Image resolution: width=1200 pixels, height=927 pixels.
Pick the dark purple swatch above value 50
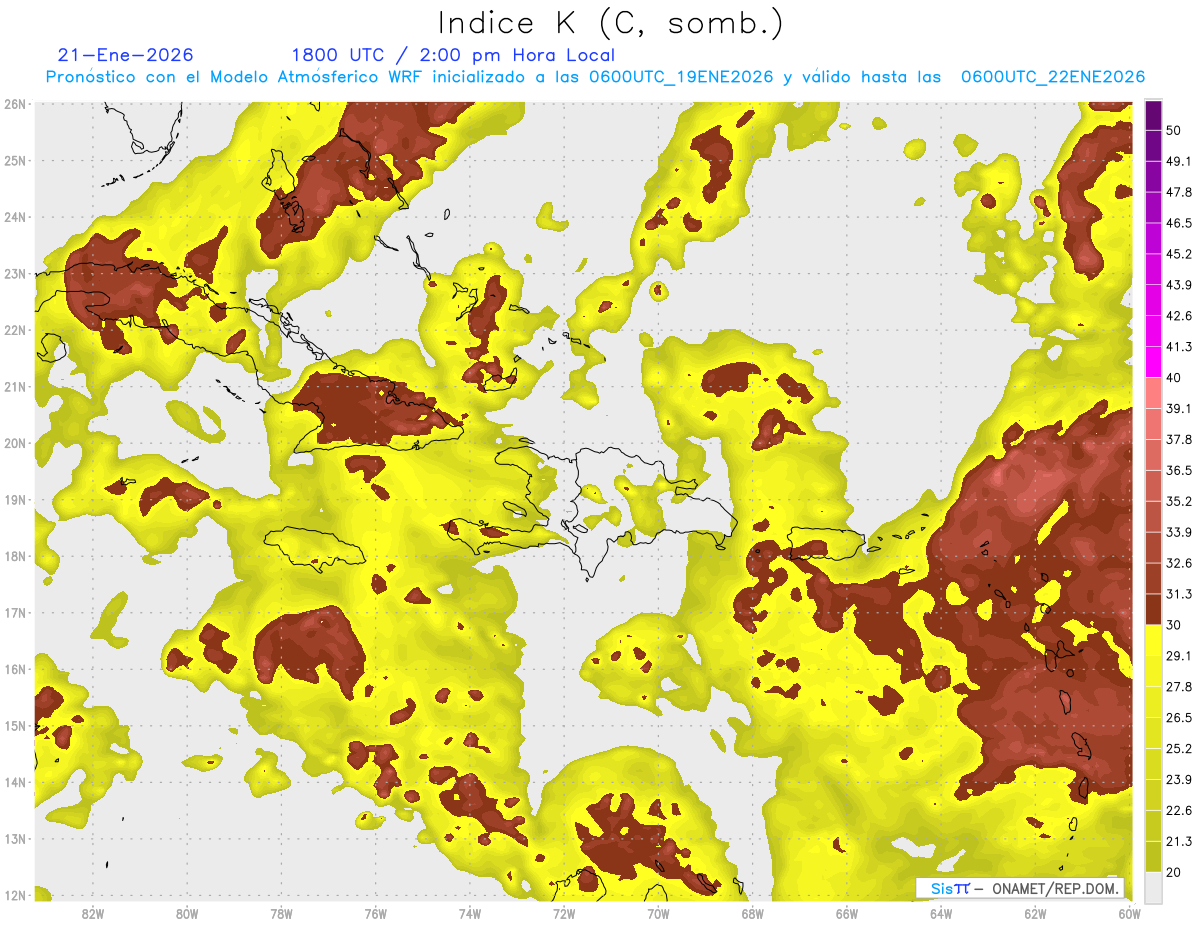pos(1153,115)
